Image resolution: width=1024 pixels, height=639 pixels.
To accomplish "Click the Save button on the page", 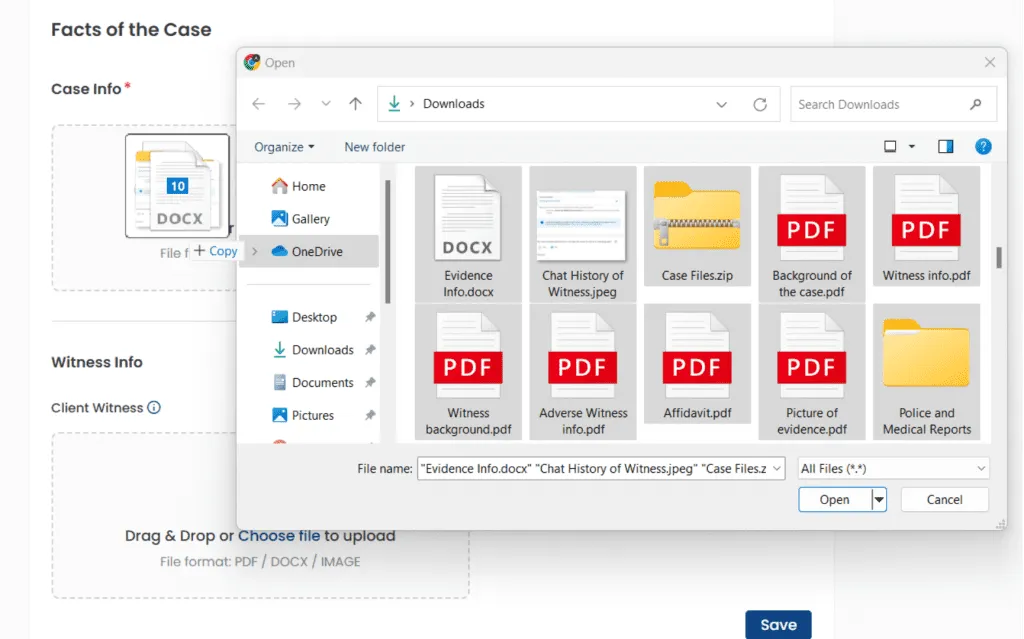I will (778, 625).
